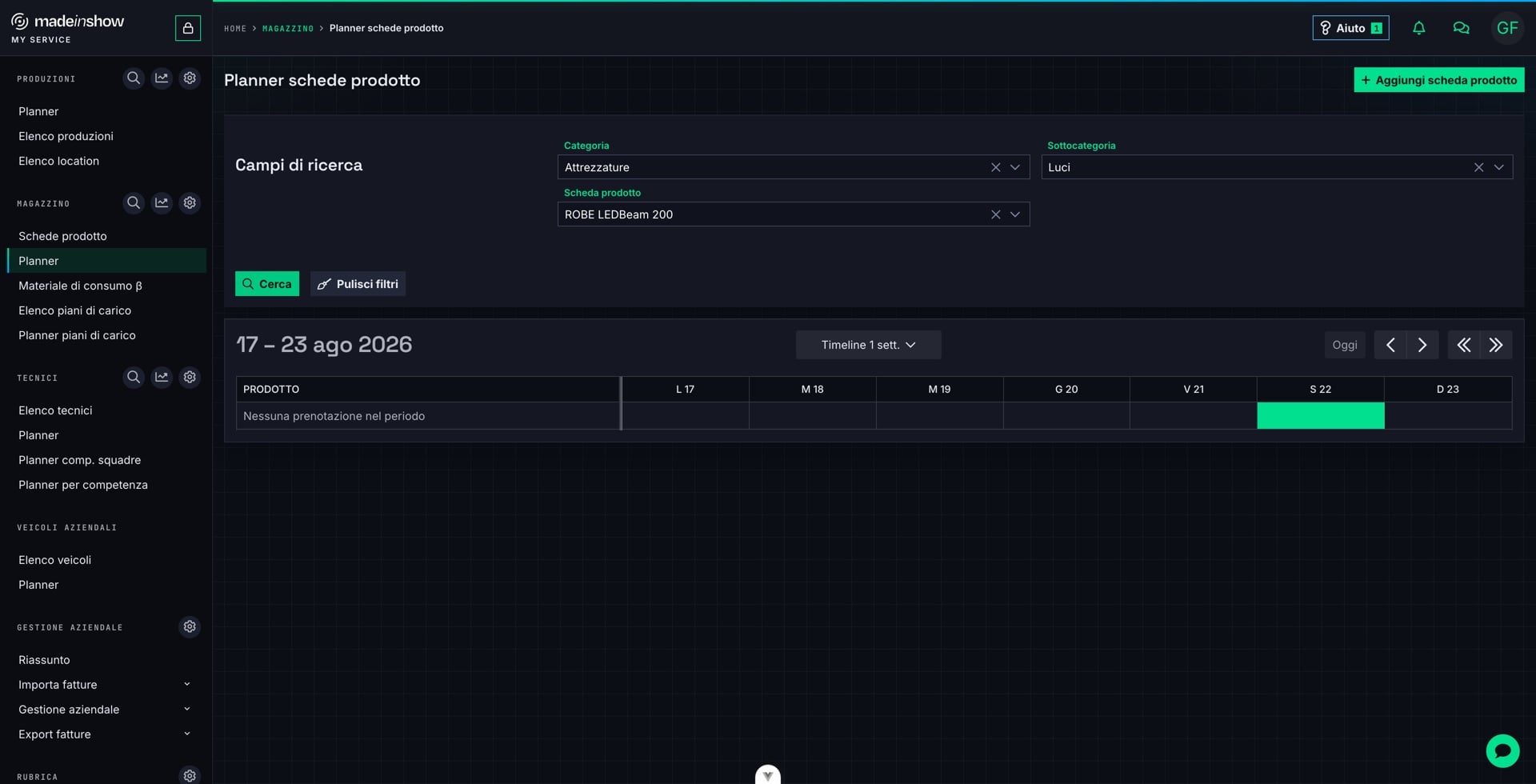The height and width of the screenshot is (784, 1536).
Task: Open GF user avatar menu
Action: click(1507, 28)
